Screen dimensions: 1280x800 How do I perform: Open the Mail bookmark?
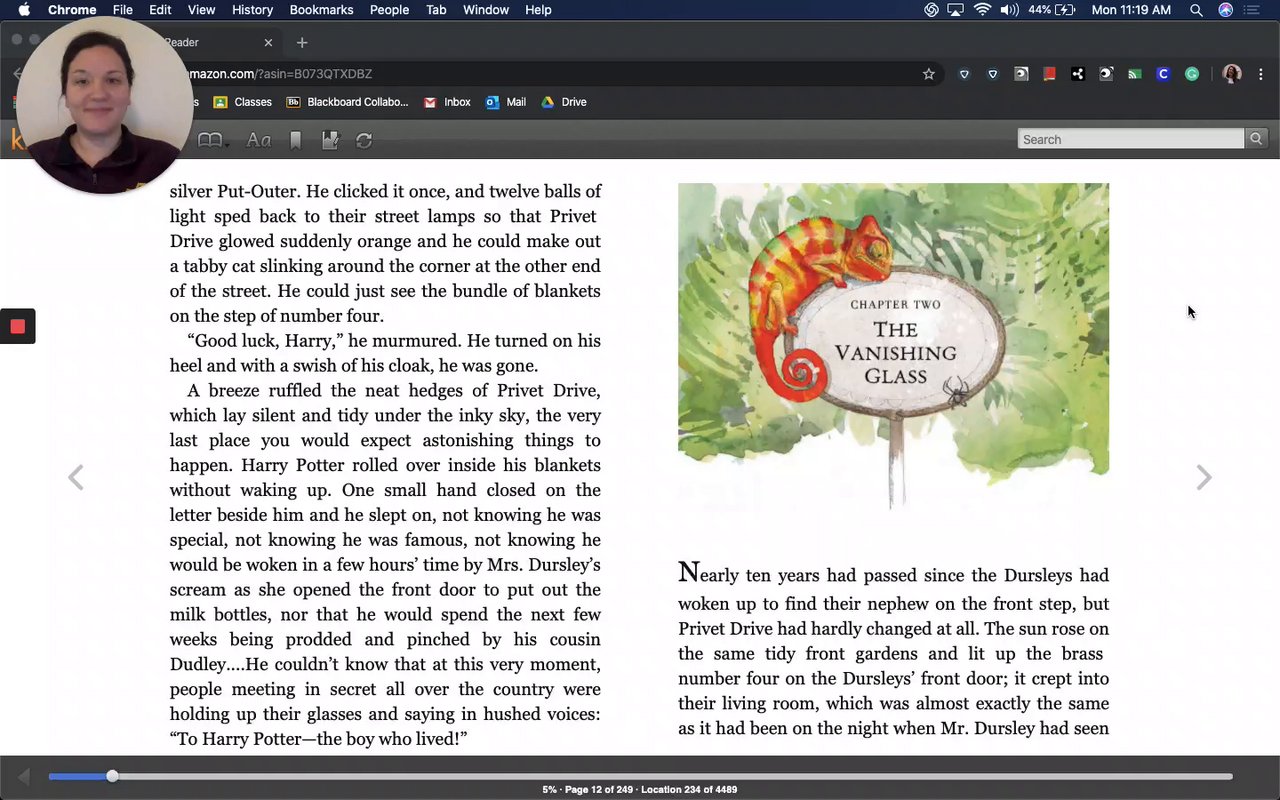(x=506, y=102)
